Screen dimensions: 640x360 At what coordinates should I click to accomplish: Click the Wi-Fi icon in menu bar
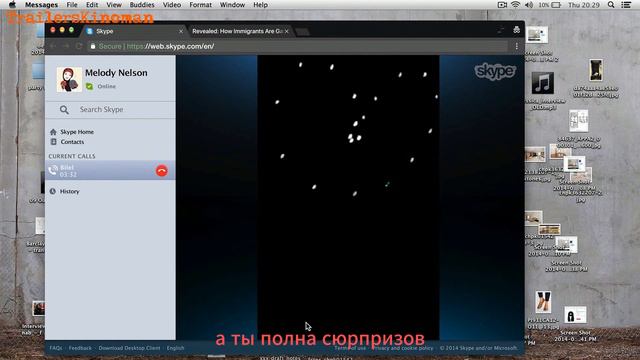(516, 5)
